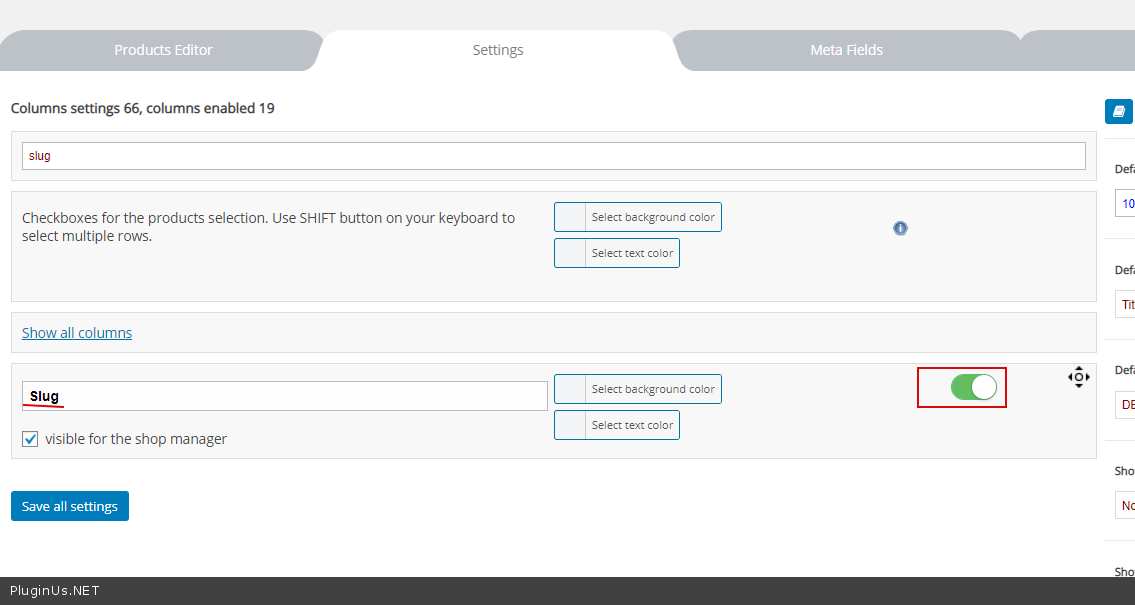Click the column search field containing 'slug'
This screenshot has height=605, width=1135.
pos(553,156)
